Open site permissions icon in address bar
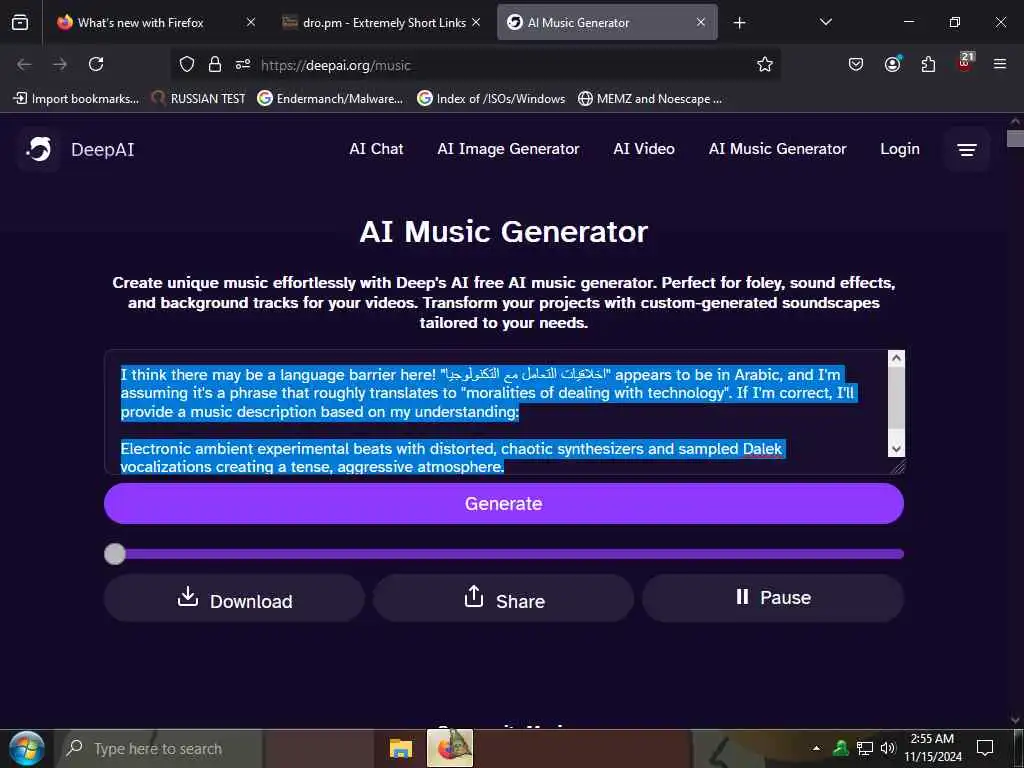 [x=243, y=64]
